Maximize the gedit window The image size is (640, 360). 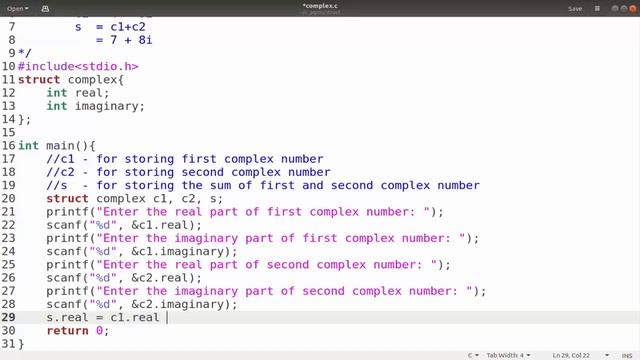click(624, 9)
